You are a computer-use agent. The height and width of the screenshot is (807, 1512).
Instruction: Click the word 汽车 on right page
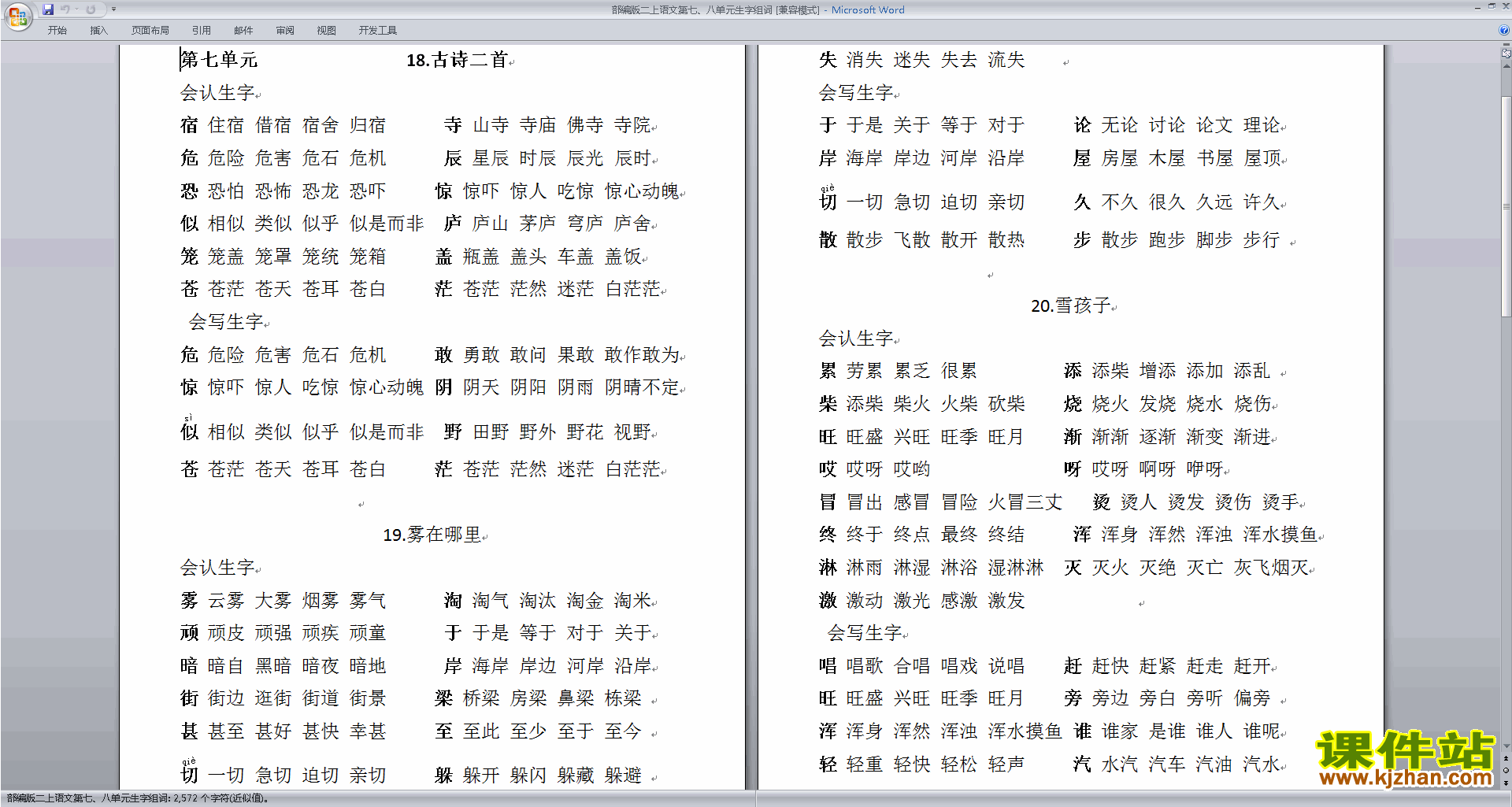(1167, 764)
